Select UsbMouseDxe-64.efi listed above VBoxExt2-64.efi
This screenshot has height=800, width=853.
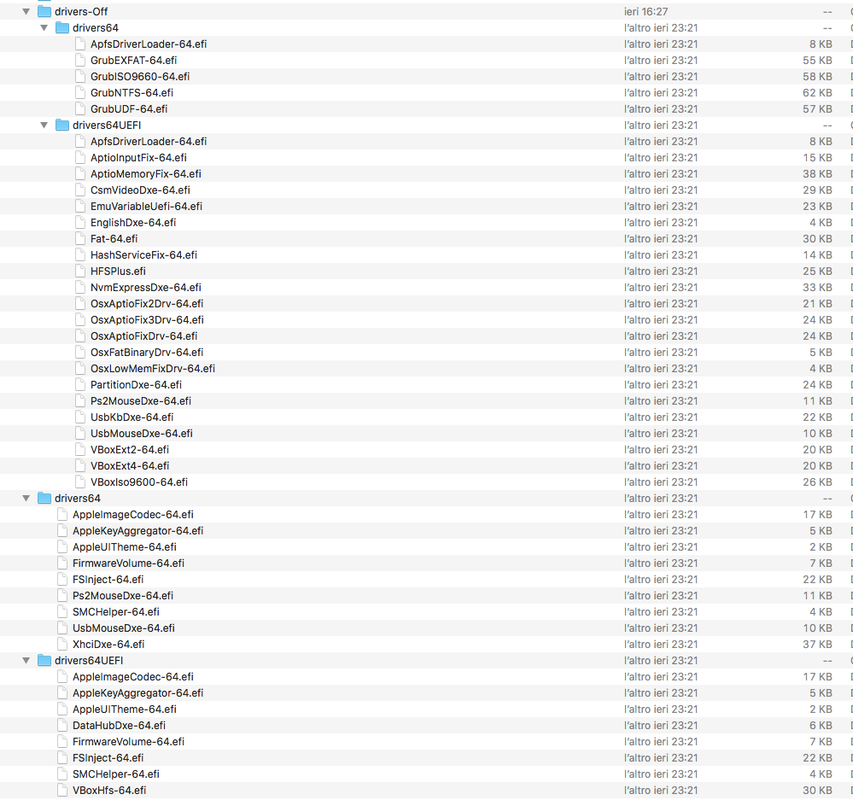click(141, 433)
